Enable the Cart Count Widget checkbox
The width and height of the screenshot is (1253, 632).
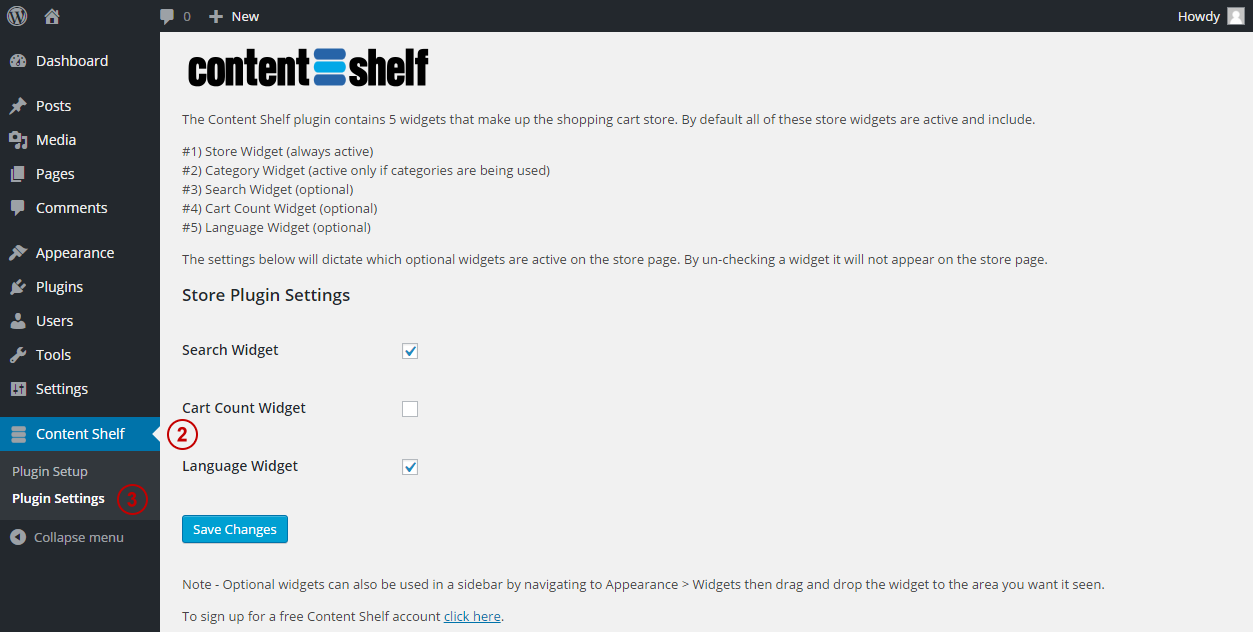click(x=410, y=409)
